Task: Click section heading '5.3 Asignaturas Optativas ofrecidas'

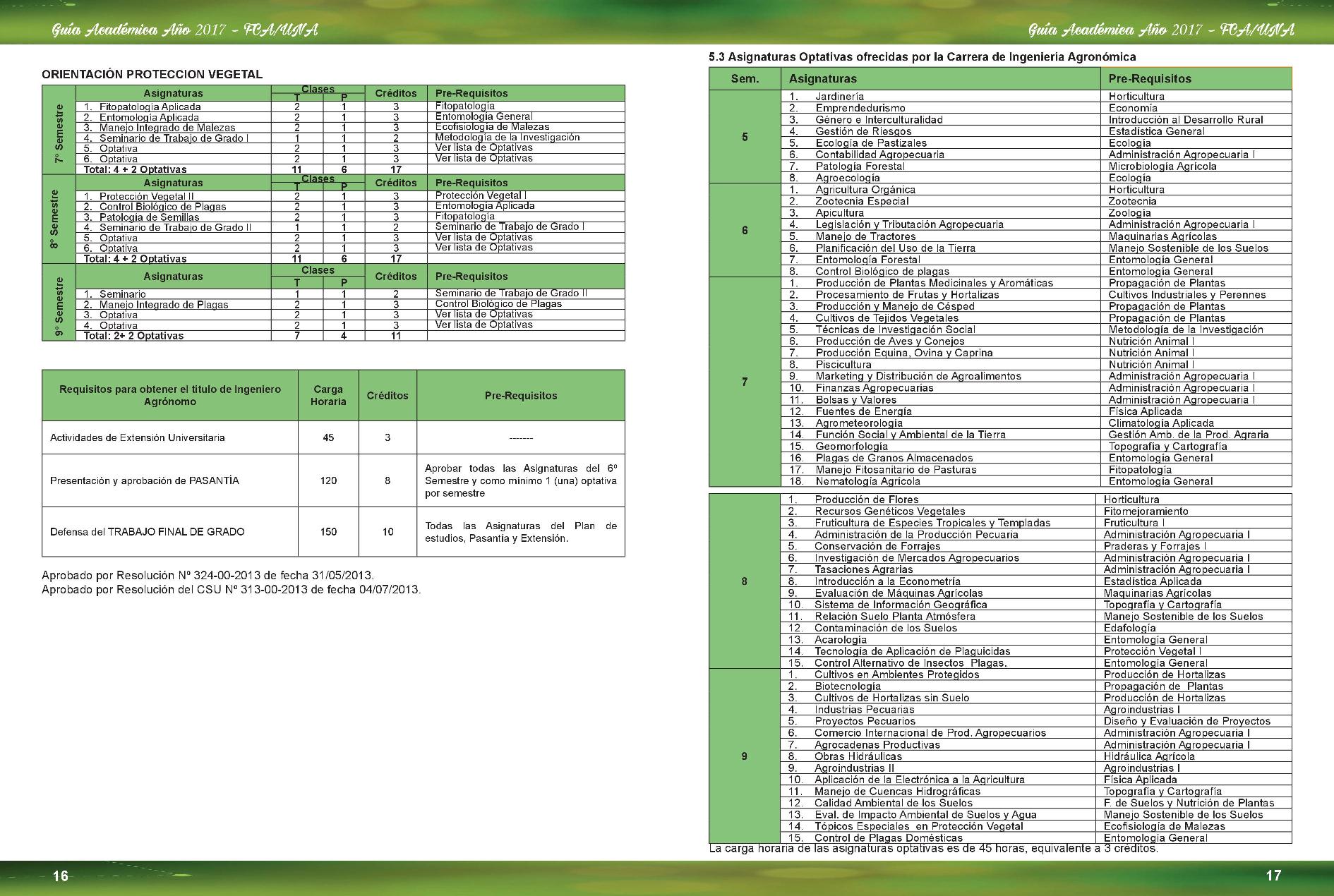Action: [x=923, y=56]
